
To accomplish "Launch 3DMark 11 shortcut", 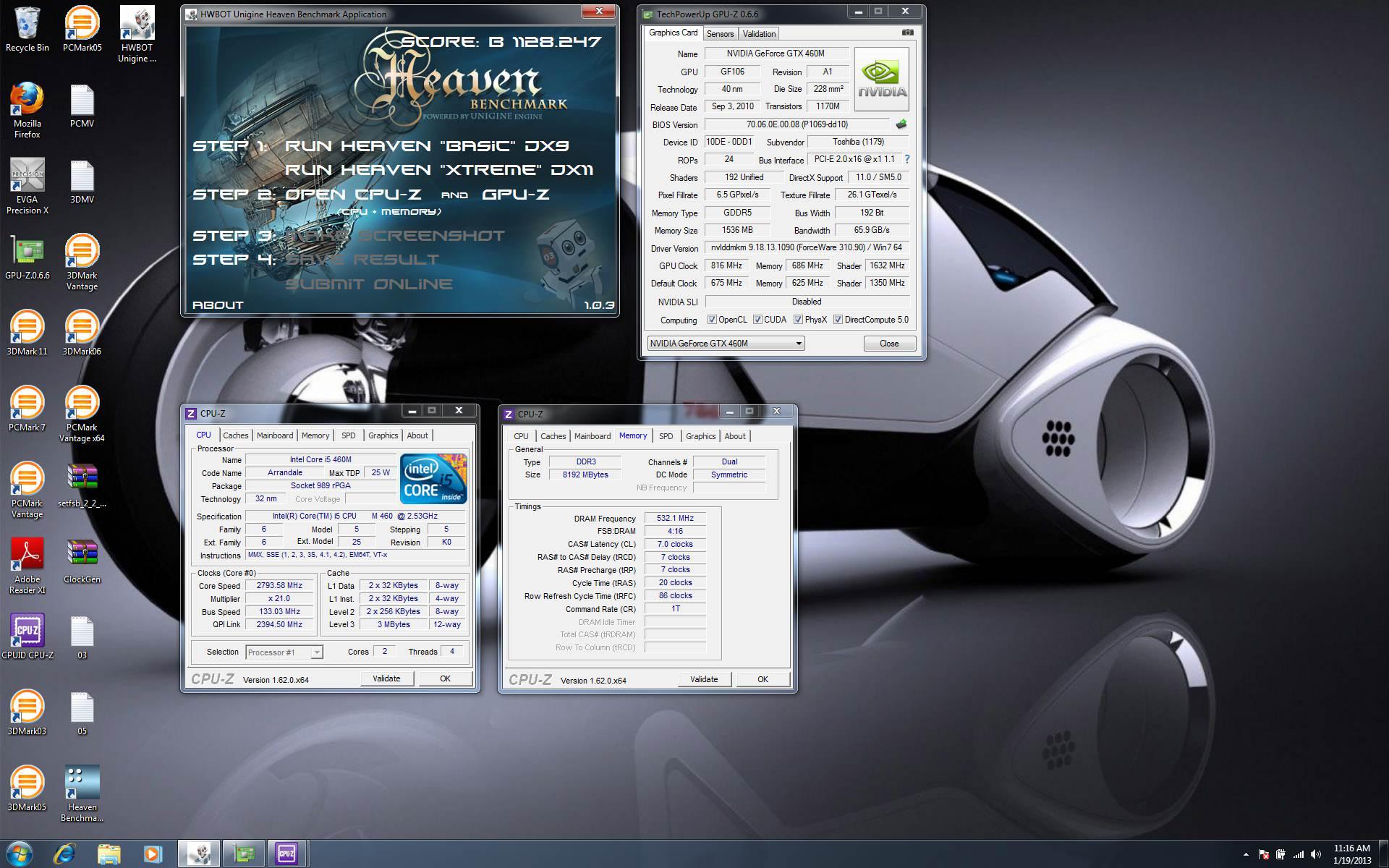I will tap(27, 333).
